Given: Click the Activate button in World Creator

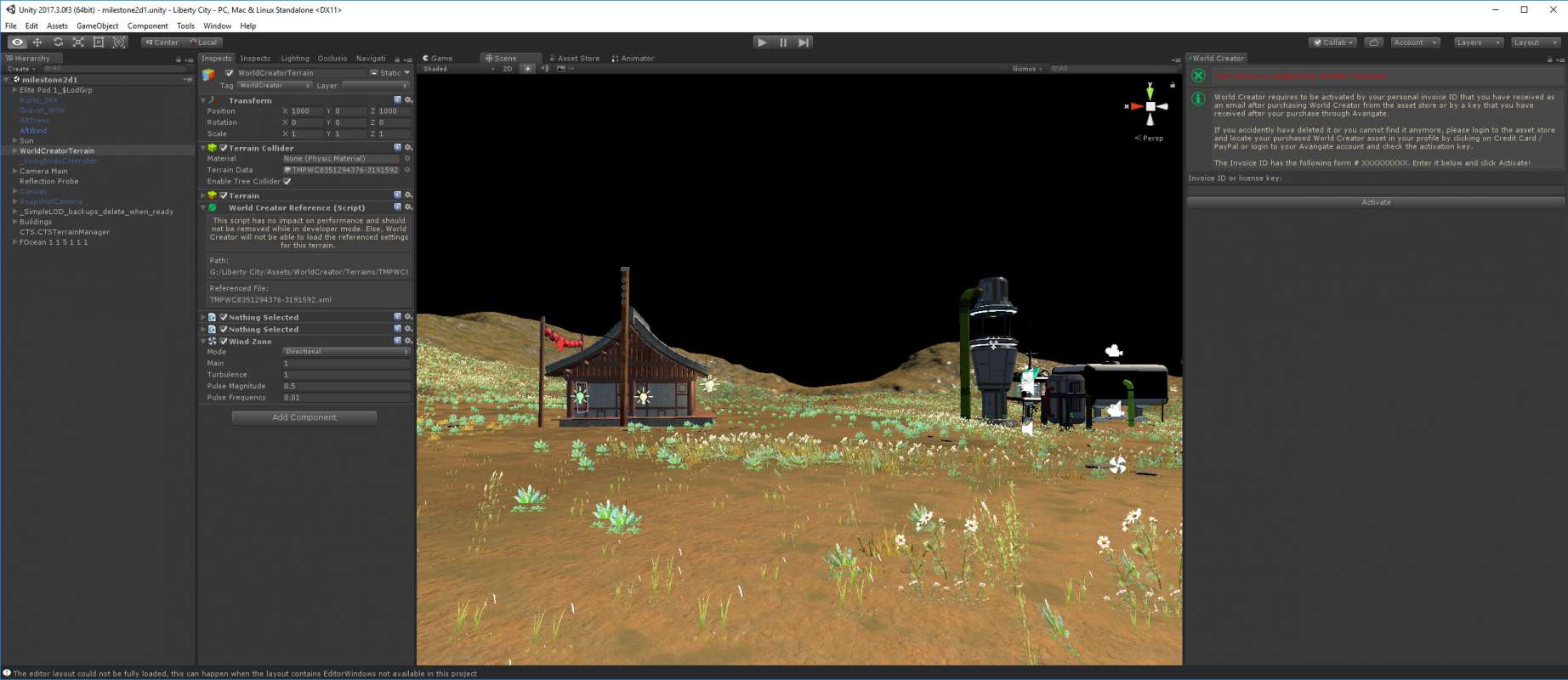Looking at the screenshot, I should pyautogui.click(x=1376, y=202).
